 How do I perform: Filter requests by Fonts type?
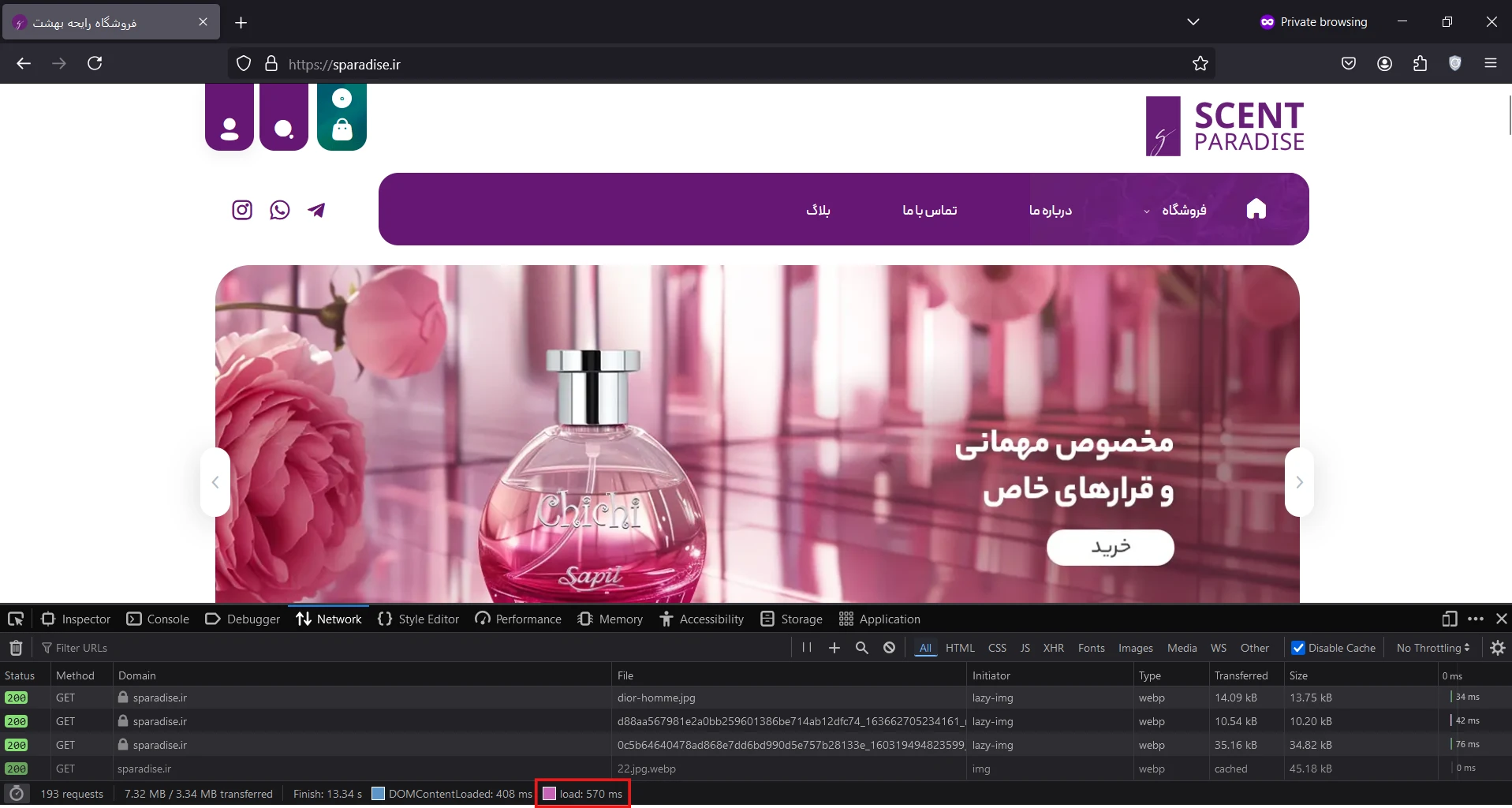click(1092, 648)
